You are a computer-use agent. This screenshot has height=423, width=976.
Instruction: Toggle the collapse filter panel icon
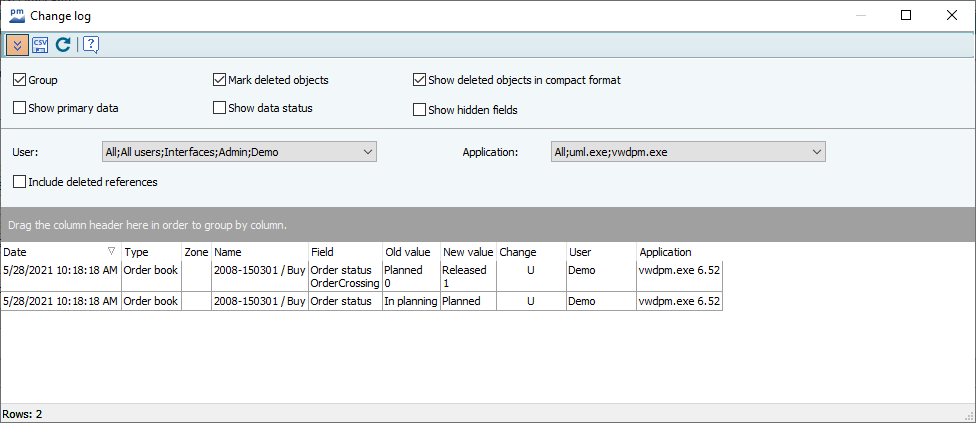pyautogui.click(x=17, y=44)
